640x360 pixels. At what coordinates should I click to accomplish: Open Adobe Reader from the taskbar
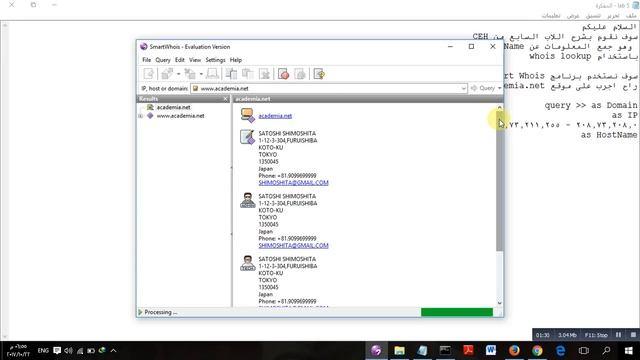click(468, 350)
